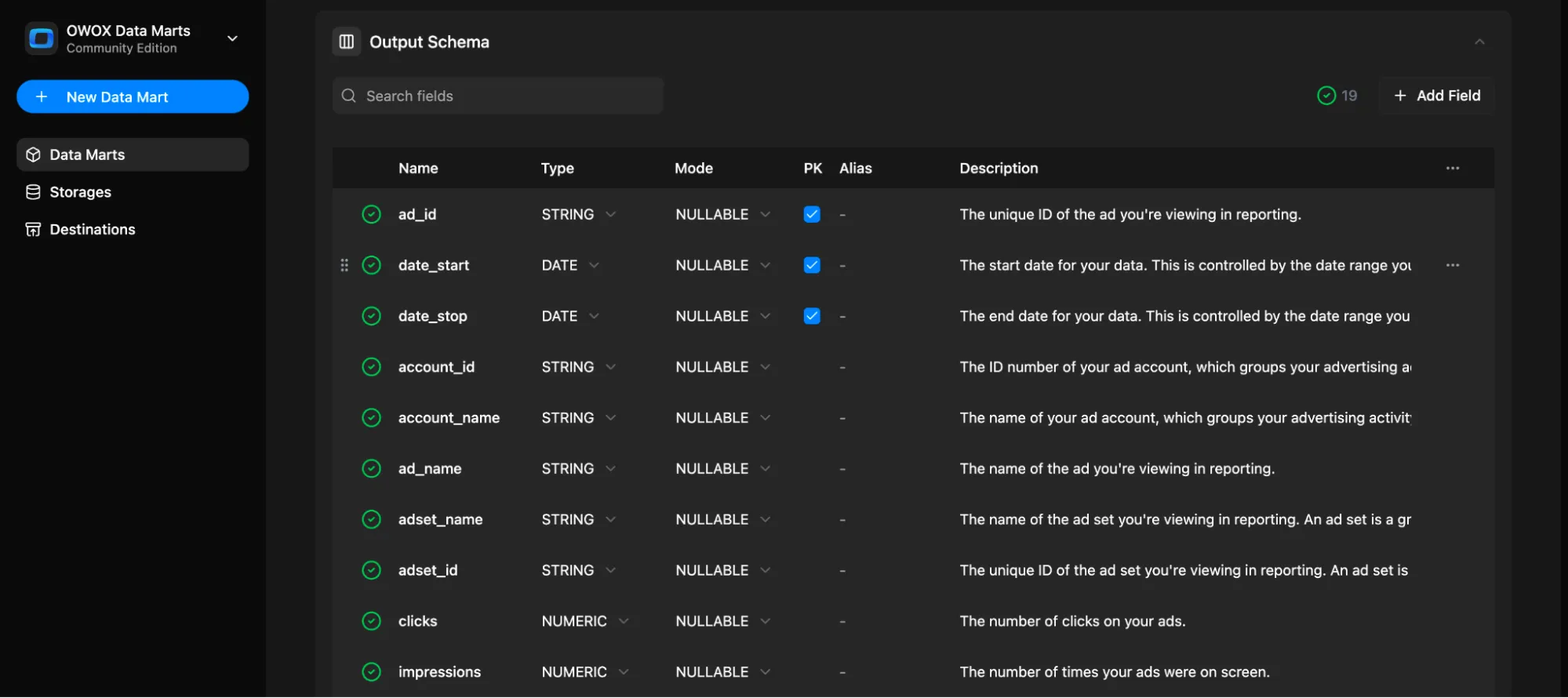1568x698 pixels.
Task: Focus the Search fields input
Action: 498,96
